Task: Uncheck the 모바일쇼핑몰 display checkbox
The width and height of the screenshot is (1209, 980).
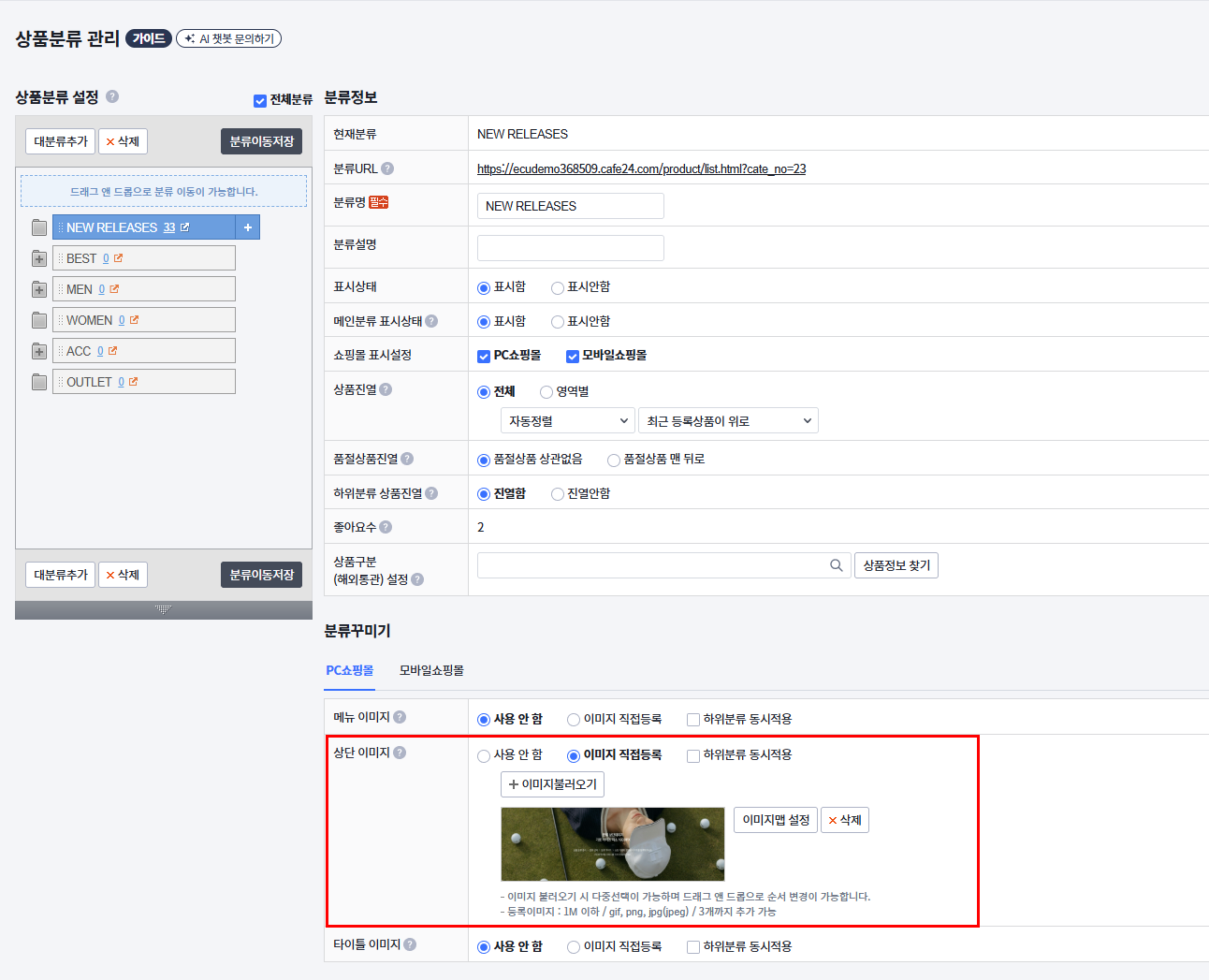Action: (573, 356)
